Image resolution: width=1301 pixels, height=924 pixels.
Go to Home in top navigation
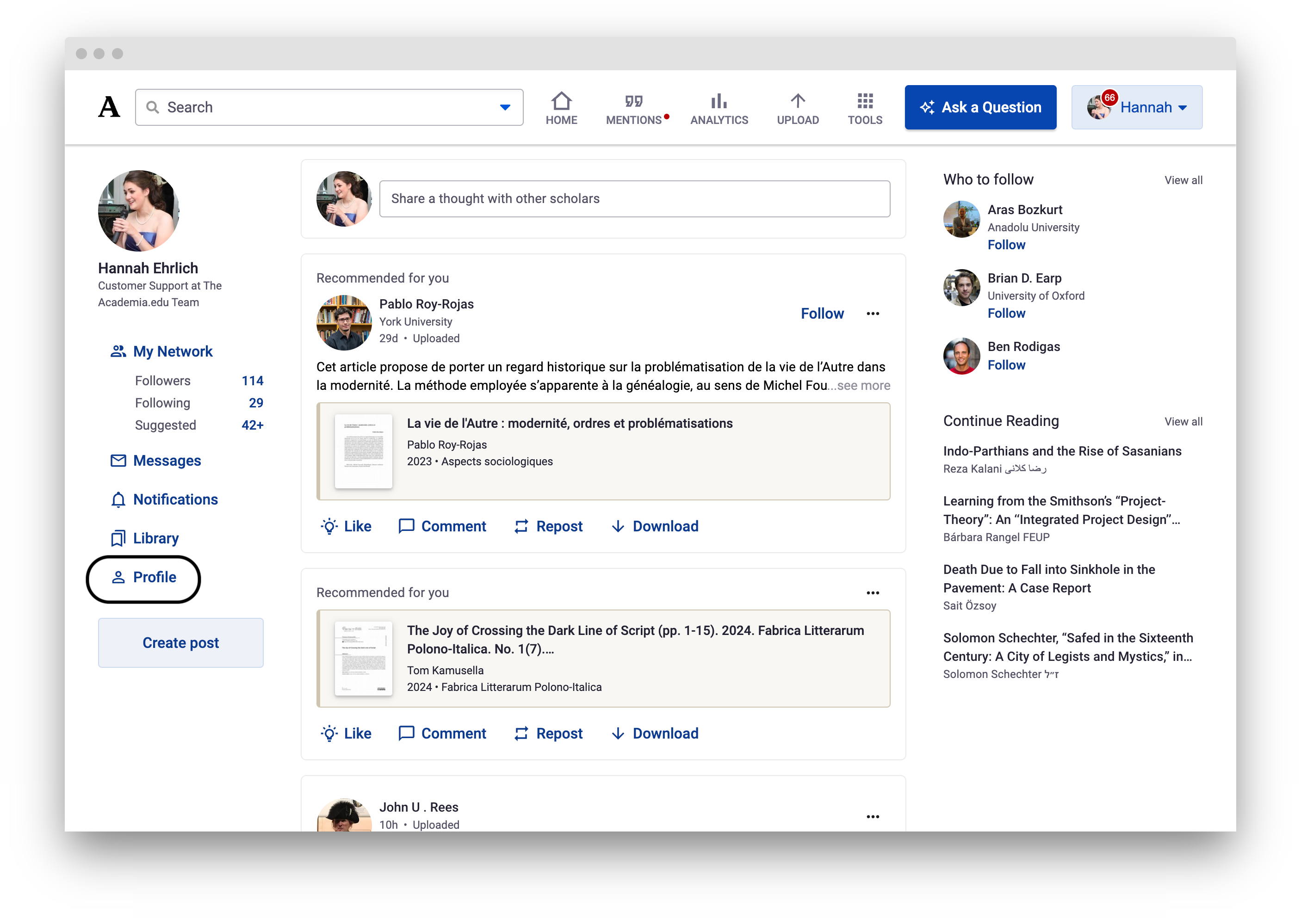pyautogui.click(x=561, y=108)
